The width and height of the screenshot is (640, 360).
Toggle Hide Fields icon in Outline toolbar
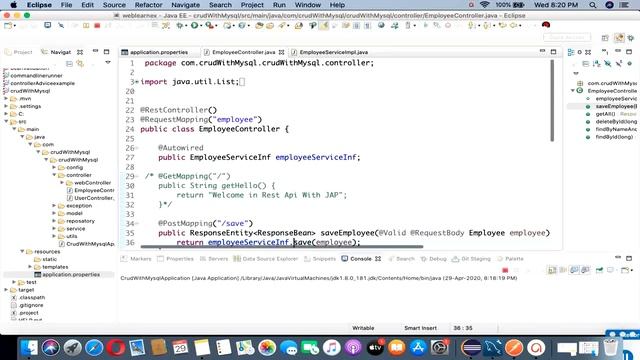[608, 64]
